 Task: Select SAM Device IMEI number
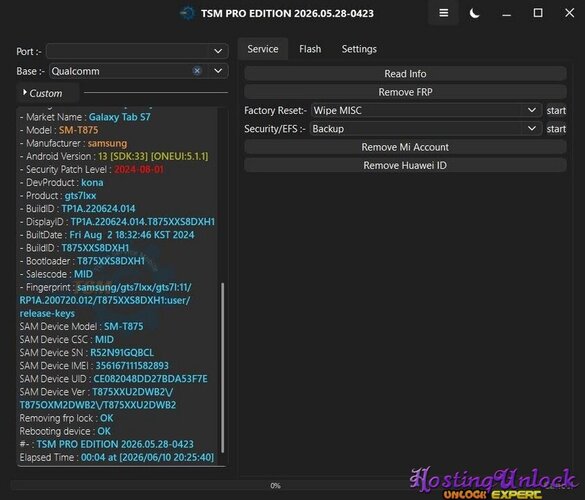pyautogui.click(x=132, y=366)
